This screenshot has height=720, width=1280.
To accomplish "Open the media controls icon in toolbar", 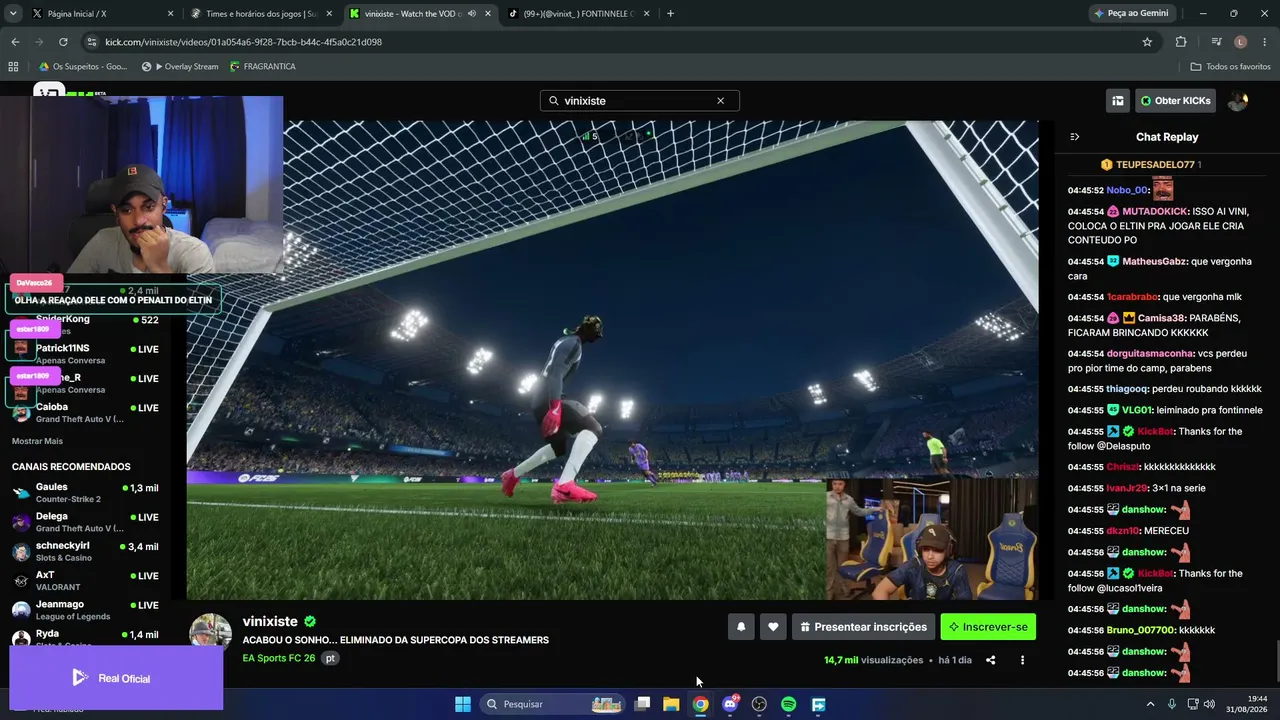I will pyautogui.click(x=1216, y=42).
